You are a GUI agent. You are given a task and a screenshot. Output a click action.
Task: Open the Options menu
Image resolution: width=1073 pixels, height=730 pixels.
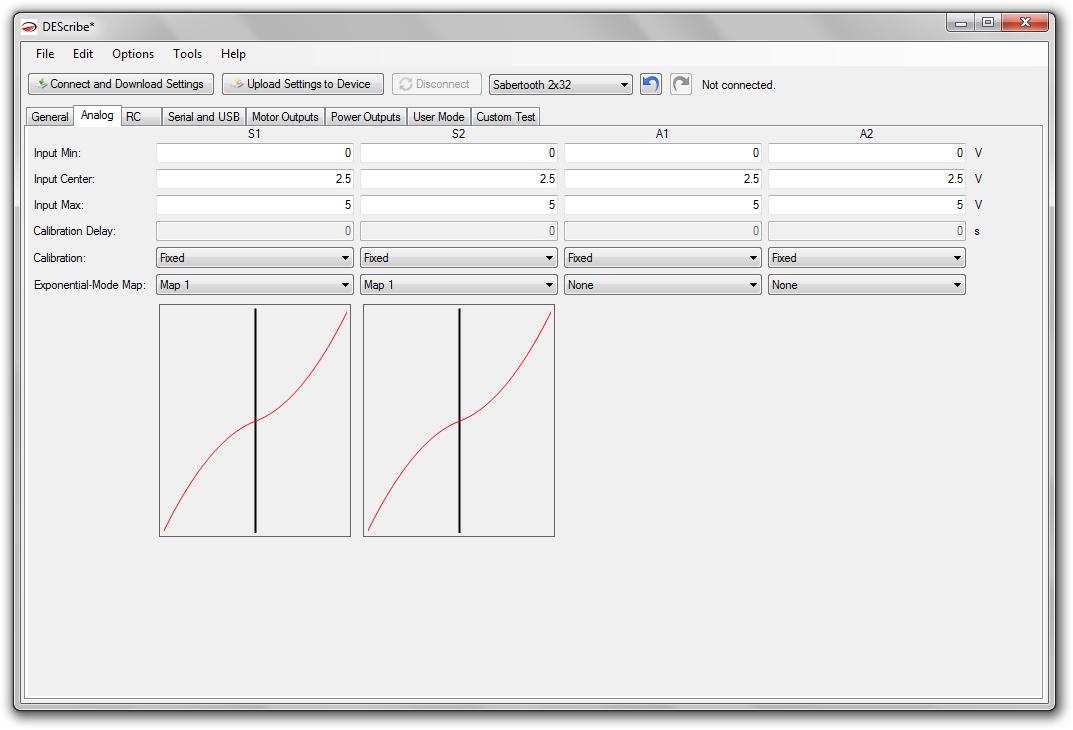click(x=133, y=54)
